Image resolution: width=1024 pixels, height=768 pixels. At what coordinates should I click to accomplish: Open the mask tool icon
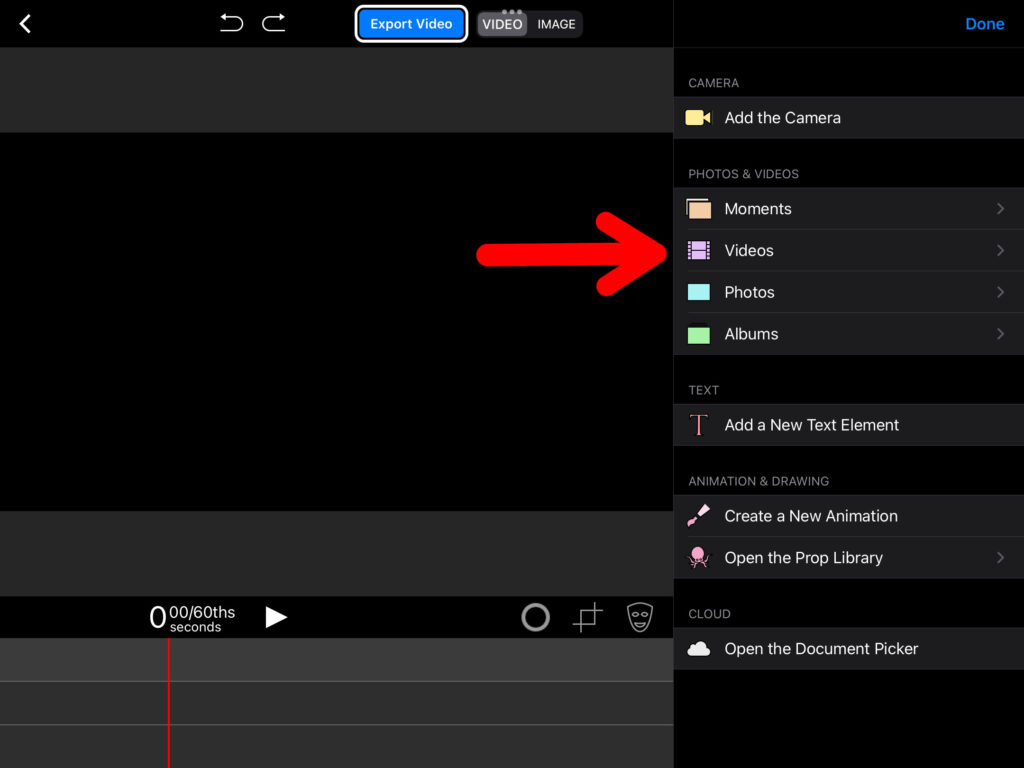[640, 618]
